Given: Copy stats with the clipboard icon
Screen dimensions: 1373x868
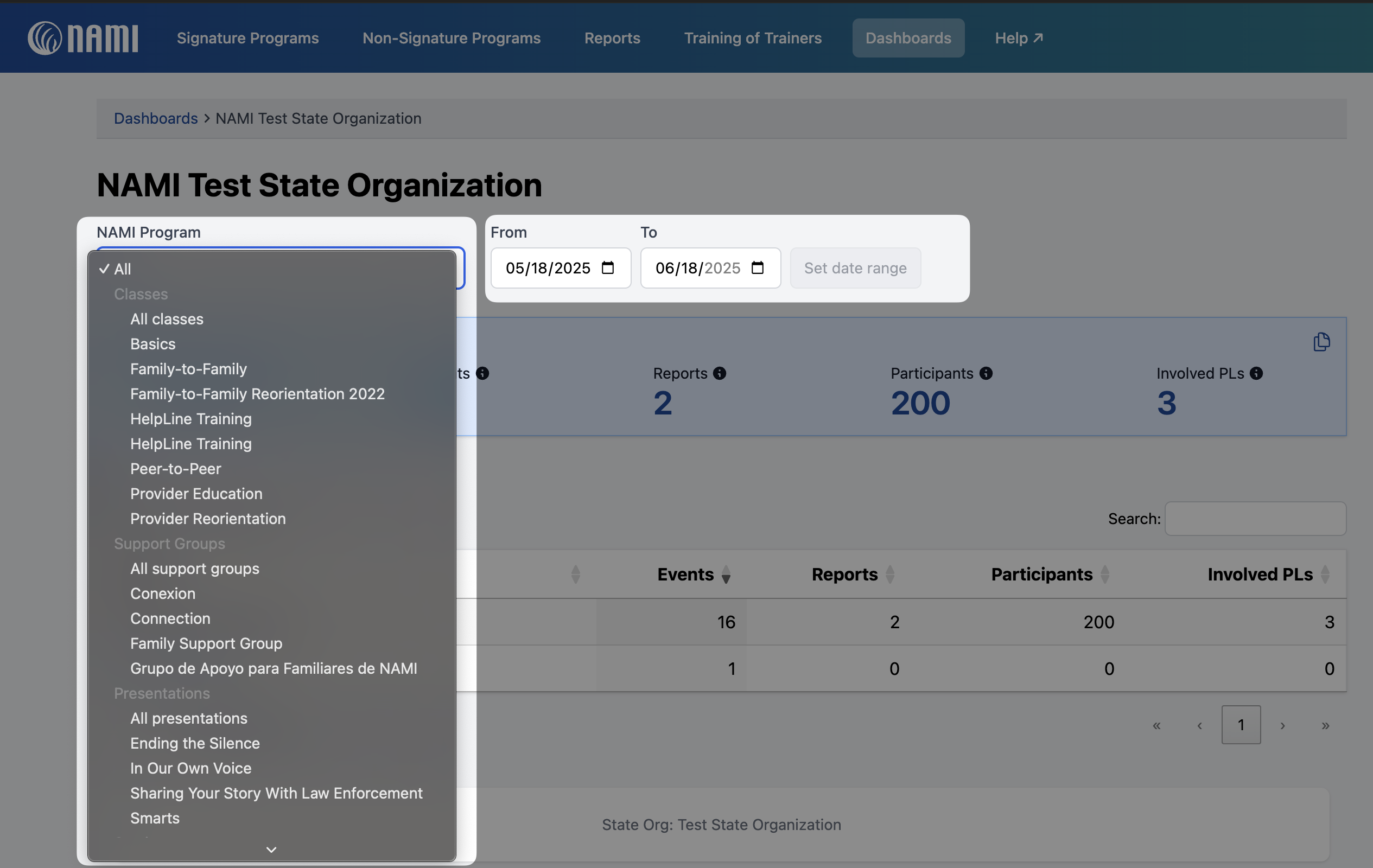Looking at the screenshot, I should click(x=1321, y=342).
